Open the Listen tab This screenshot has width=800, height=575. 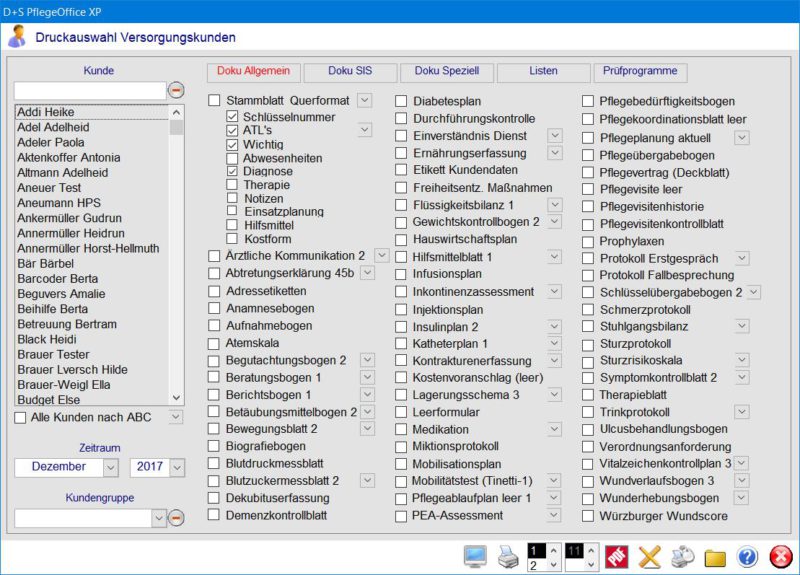click(x=543, y=71)
